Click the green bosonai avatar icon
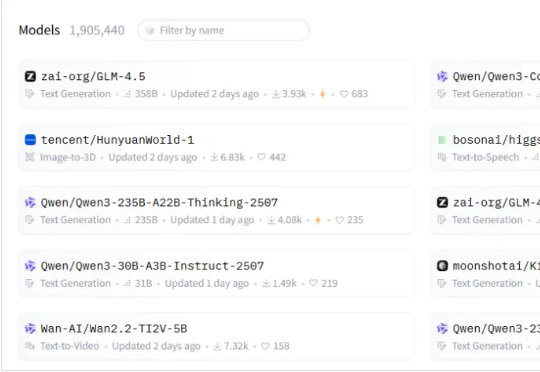Viewport: 540px width, 372px height. pyautogui.click(x=442, y=140)
